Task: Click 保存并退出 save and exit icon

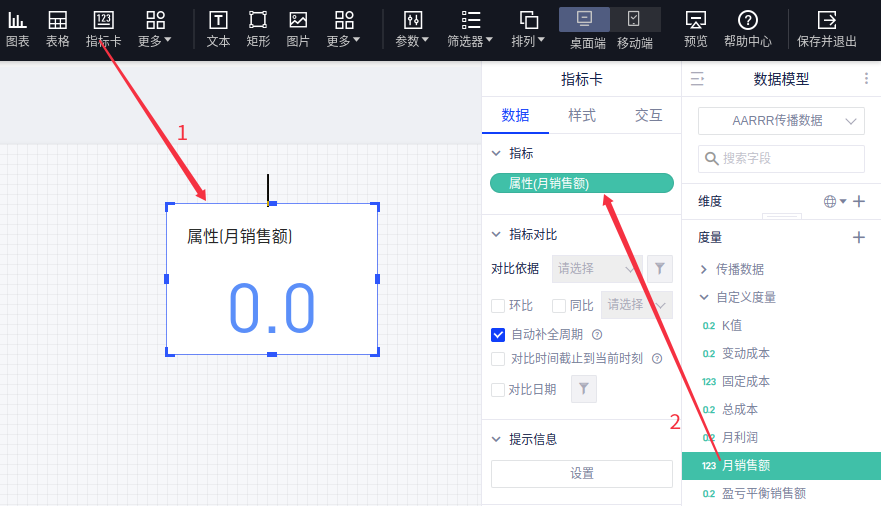Action: (x=827, y=20)
